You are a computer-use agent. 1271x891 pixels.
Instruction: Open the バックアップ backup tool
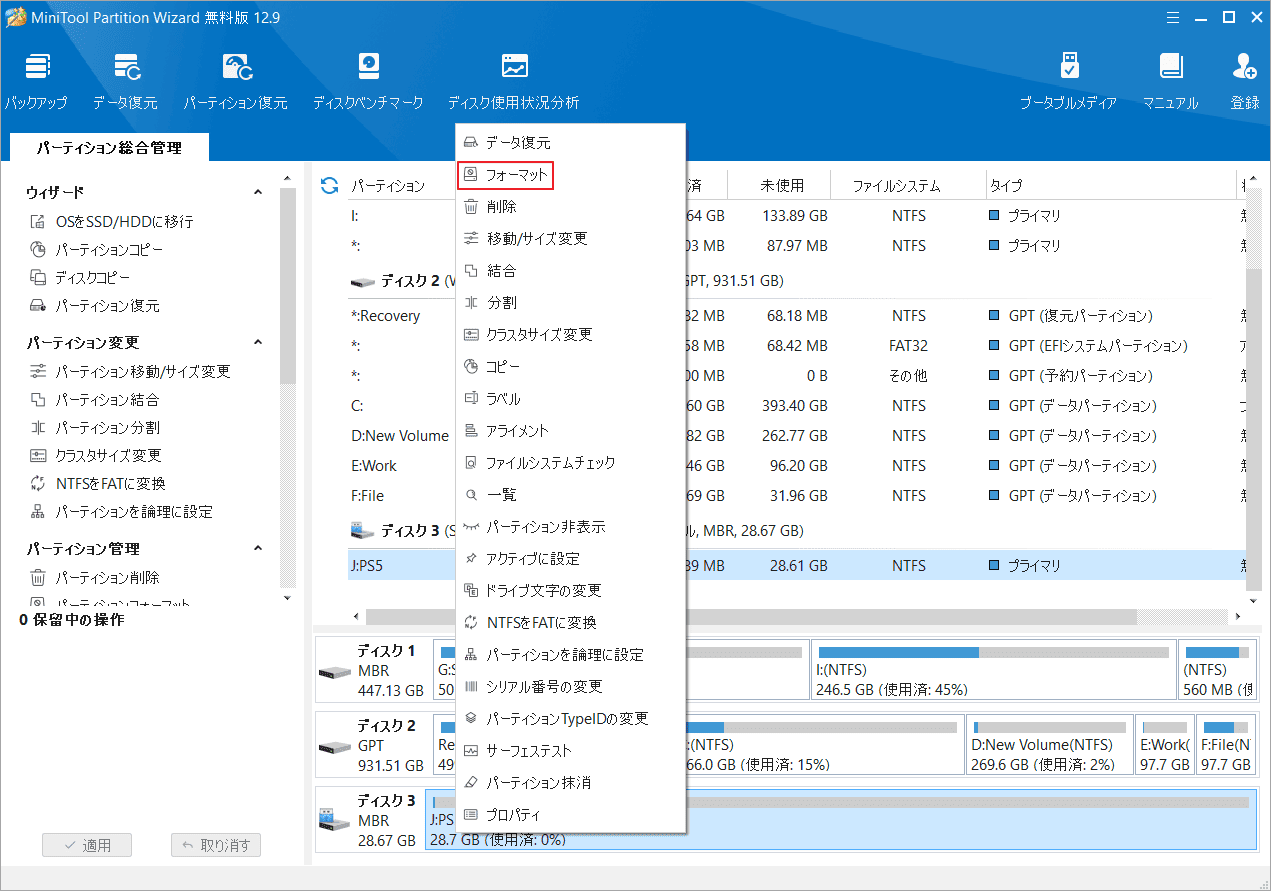36,81
